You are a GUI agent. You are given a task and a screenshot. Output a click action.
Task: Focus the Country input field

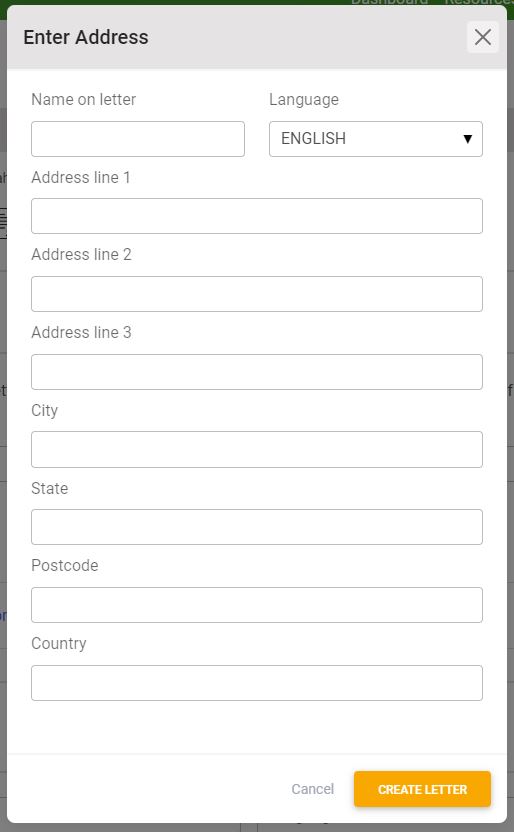[257, 683]
